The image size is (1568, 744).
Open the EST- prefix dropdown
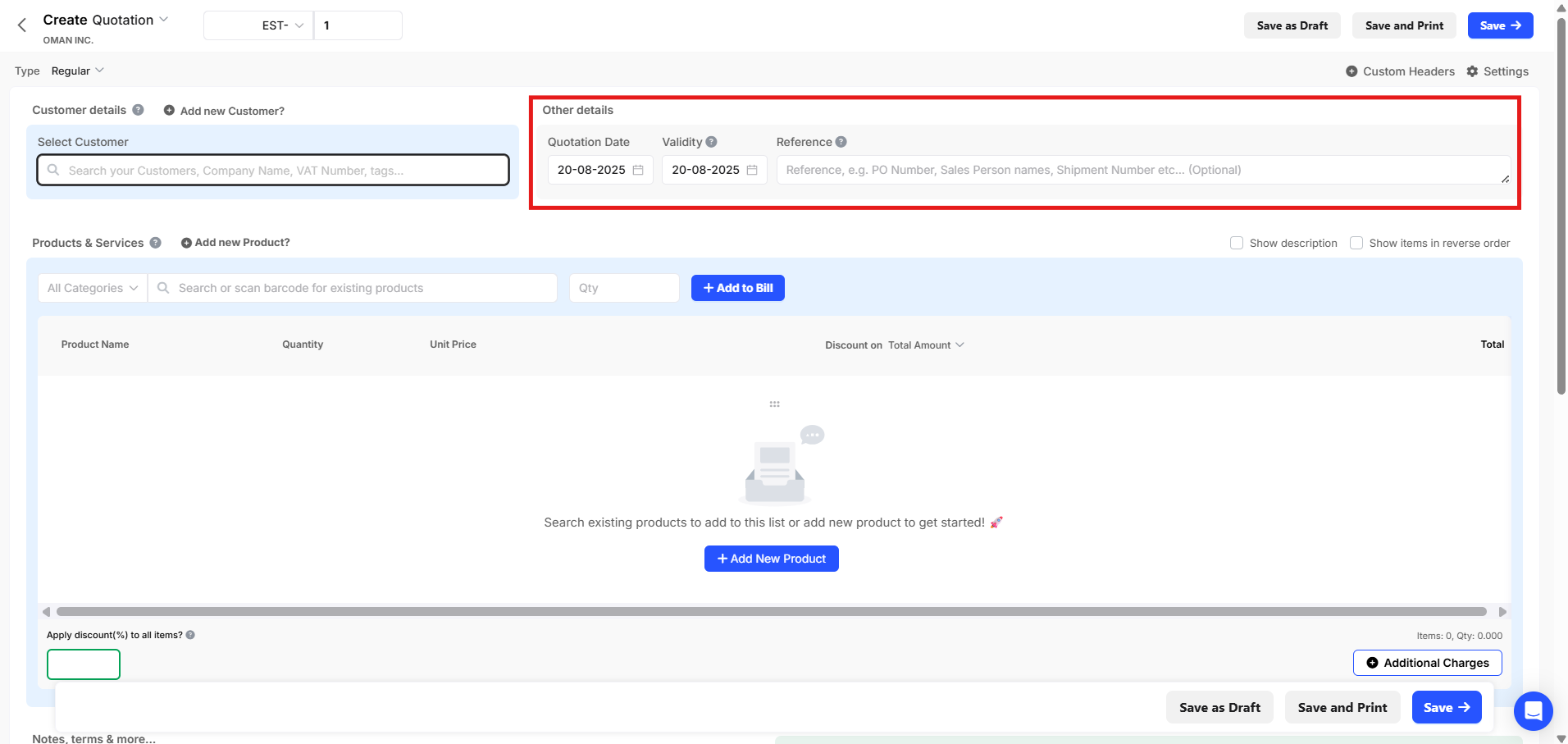pyautogui.click(x=258, y=25)
